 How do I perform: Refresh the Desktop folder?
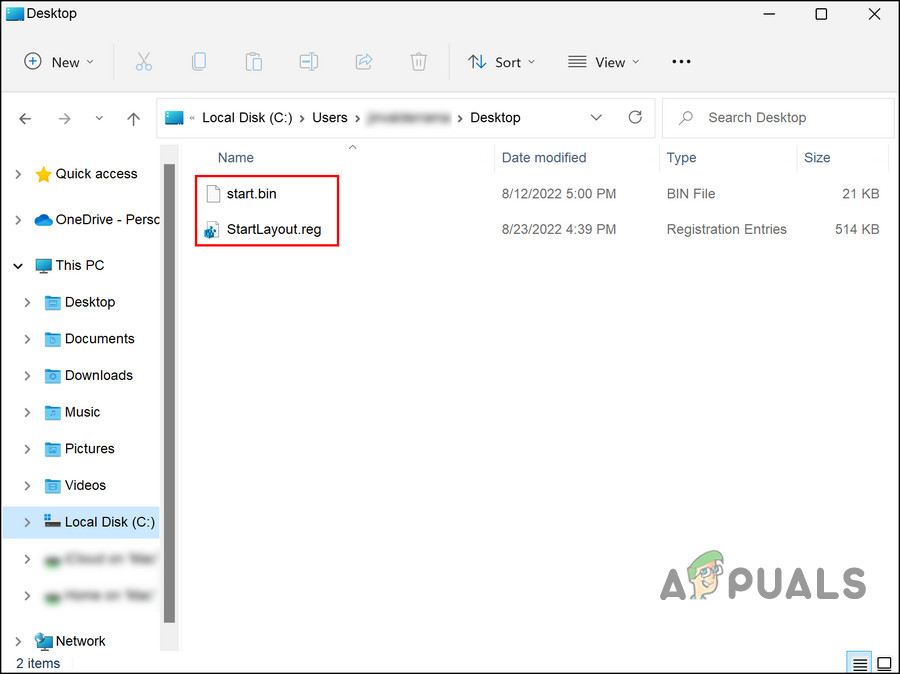click(635, 118)
